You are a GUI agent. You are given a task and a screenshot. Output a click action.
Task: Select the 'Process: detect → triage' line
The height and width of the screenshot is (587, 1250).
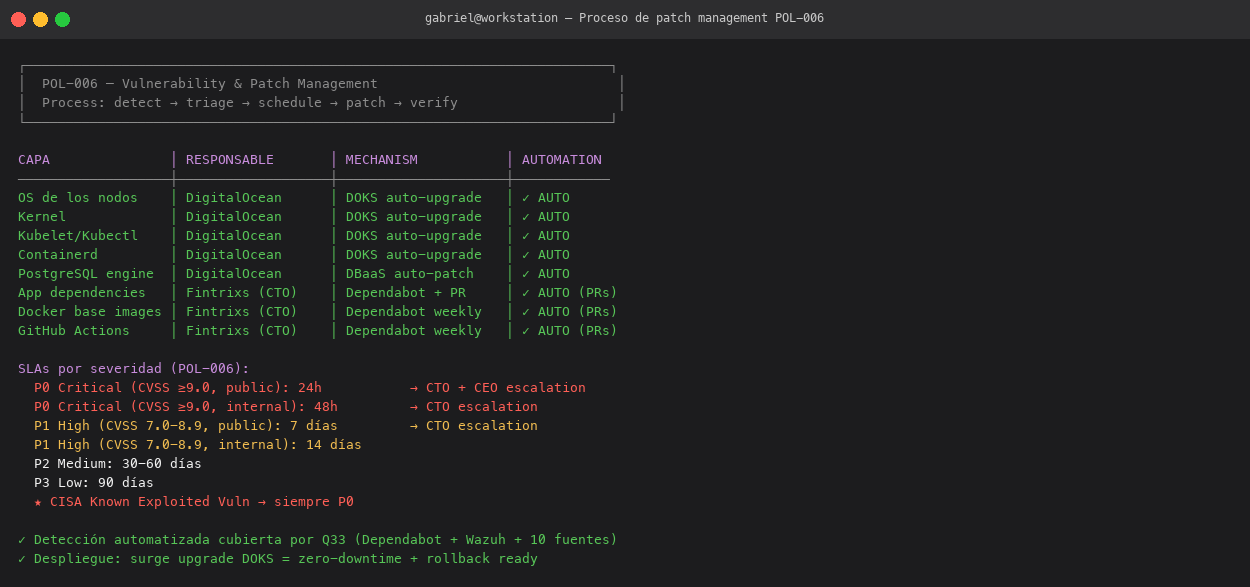point(250,103)
